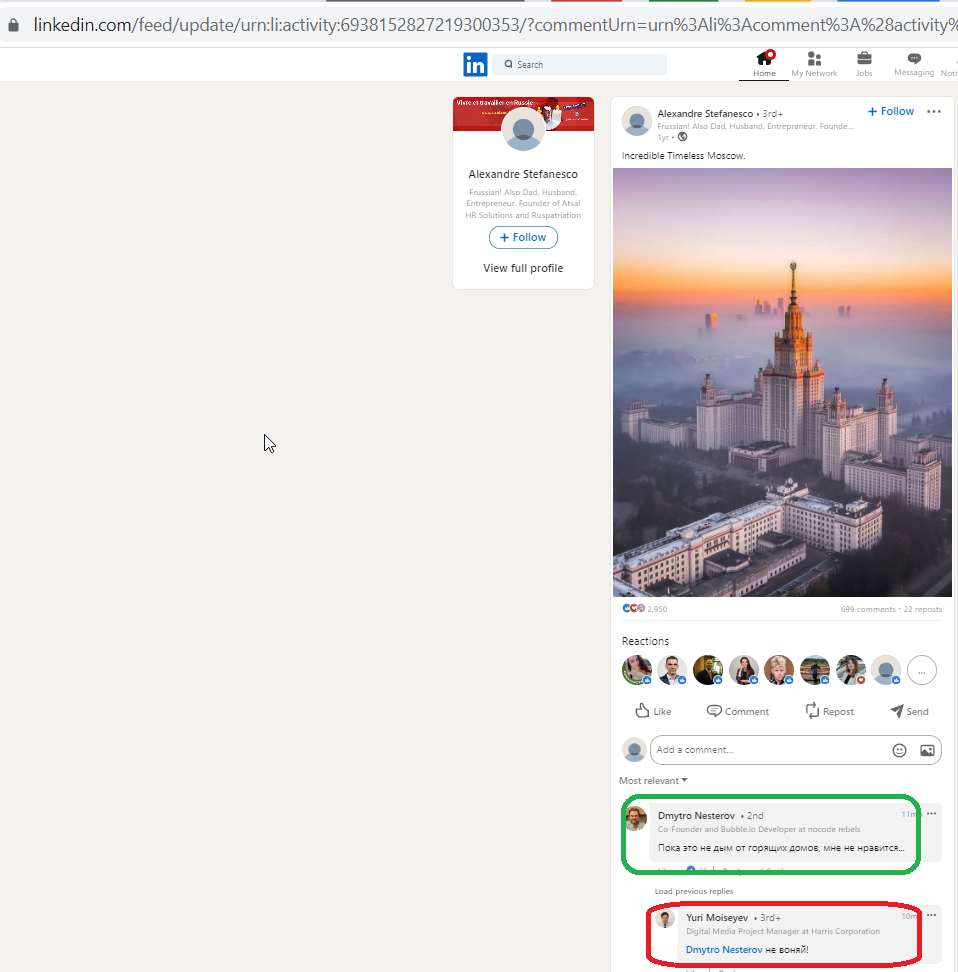Screen dimensions: 958x972
Task: Add image icon in comment box
Action: point(927,751)
